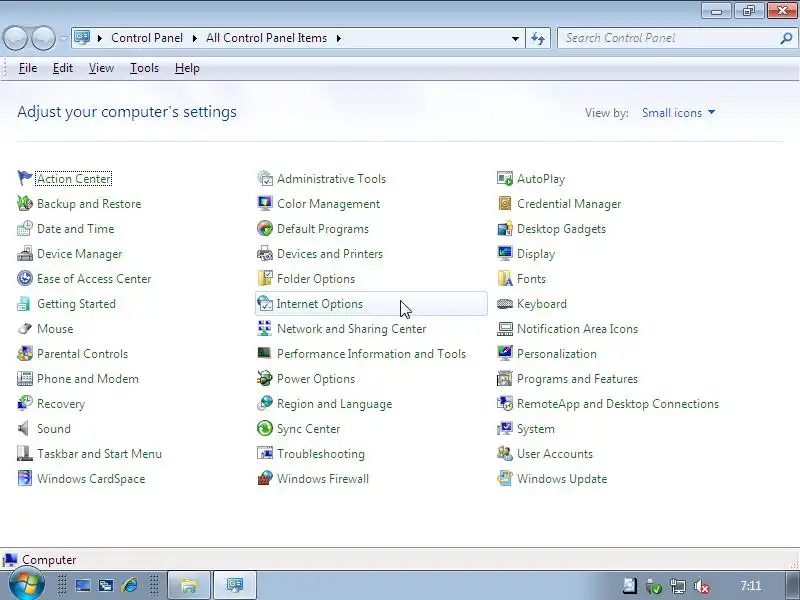The height and width of the screenshot is (600, 800).
Task: Click the Color Management icon
Action: click(265, 203)
